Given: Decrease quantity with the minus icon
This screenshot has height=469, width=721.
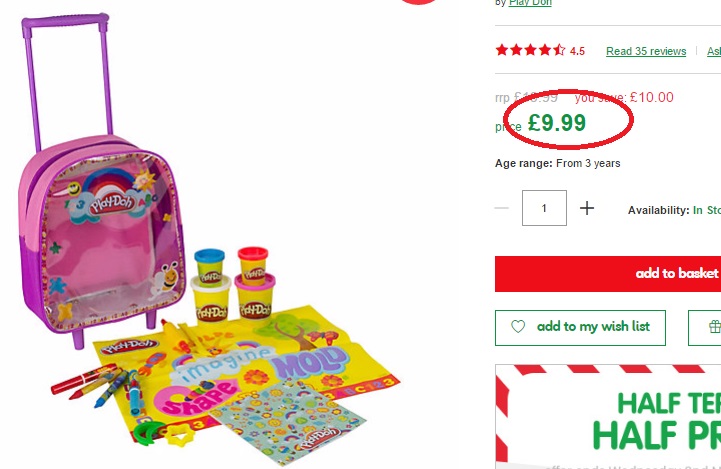Looking at the screenshot, I should (502, 208).
